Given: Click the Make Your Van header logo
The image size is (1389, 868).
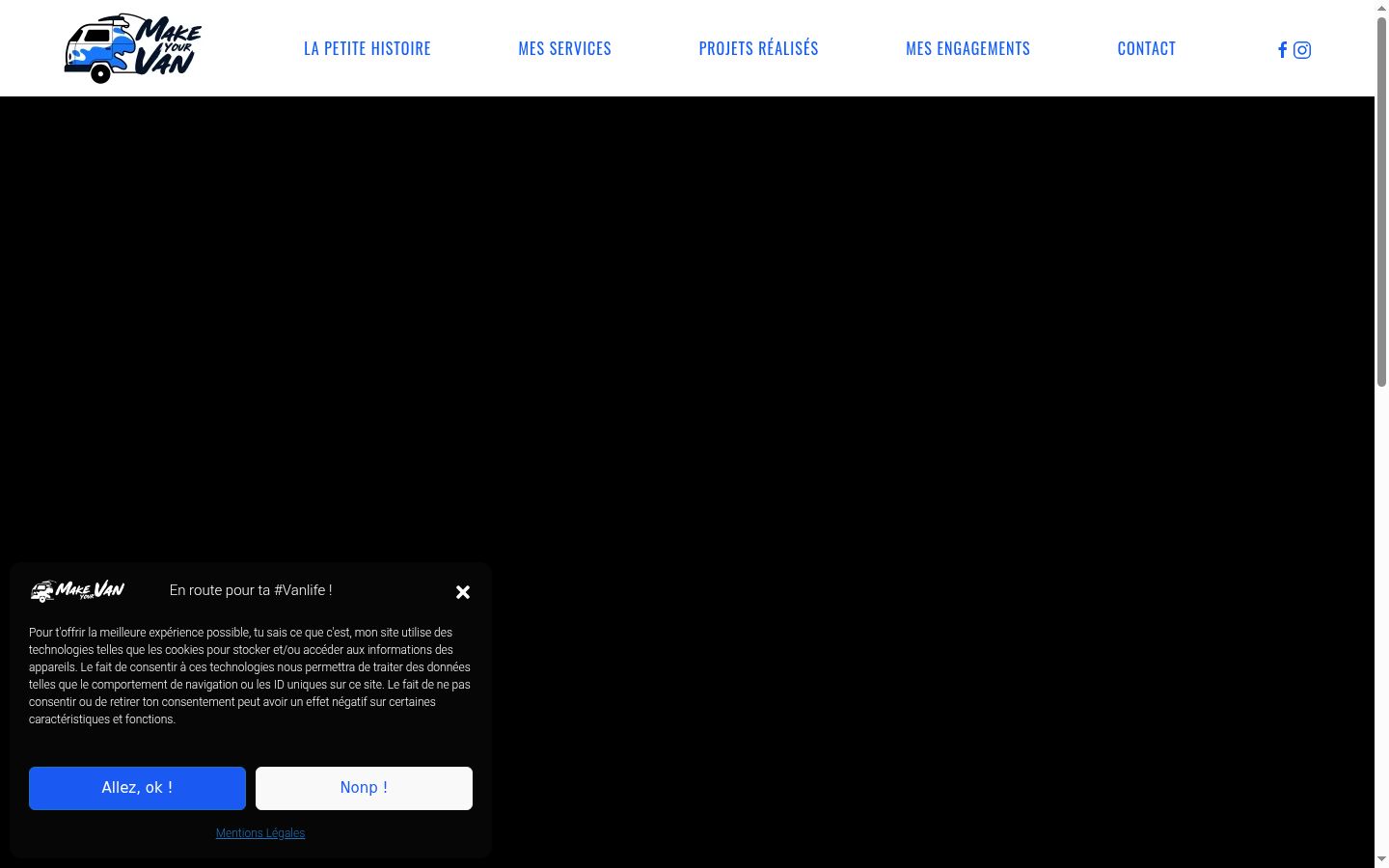Looking at the screenshot, I should 133,48.
